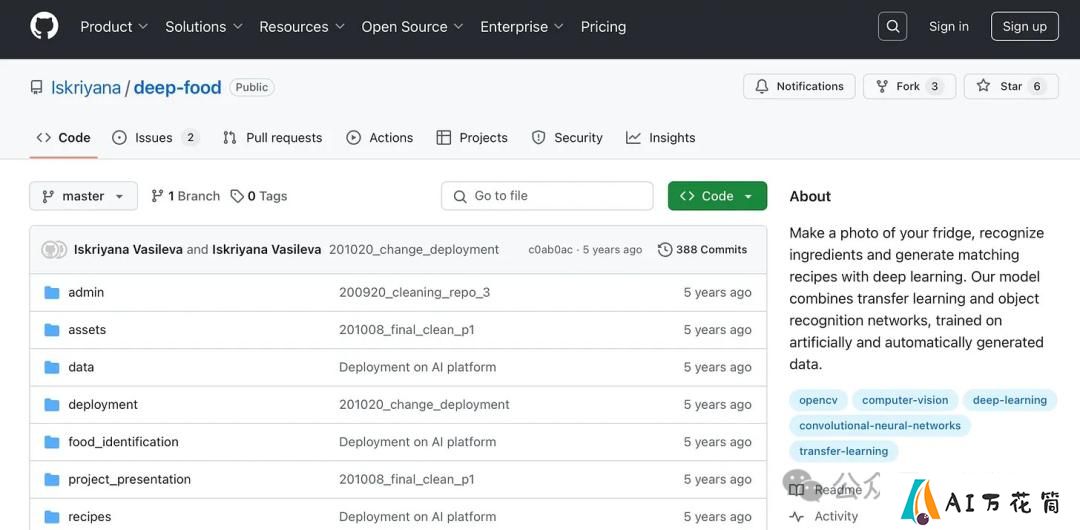
Task: Open the c0ab0ac commit hash
Action: [x=550, y=249]
